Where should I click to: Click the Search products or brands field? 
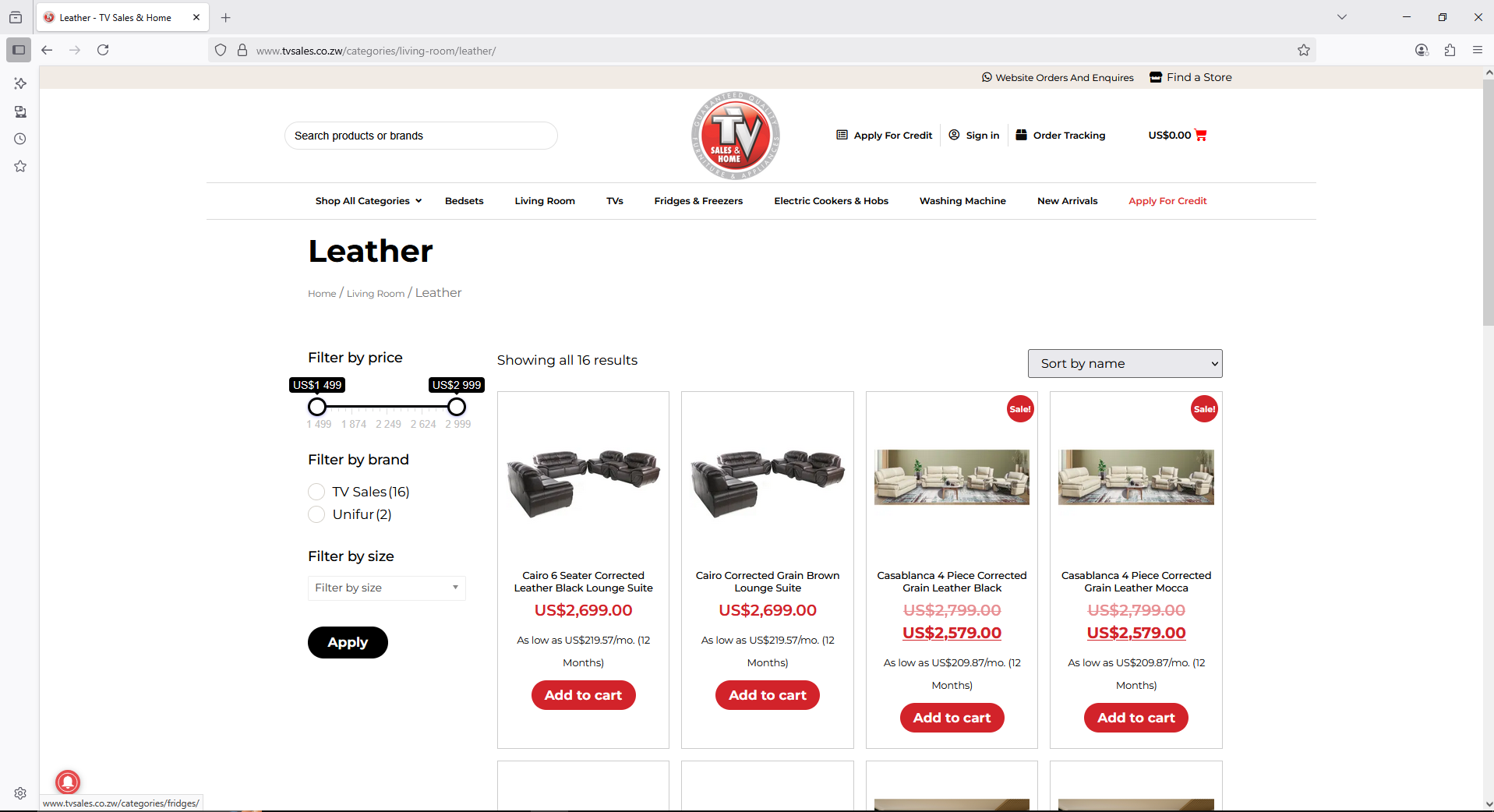[x=420, y=135]
